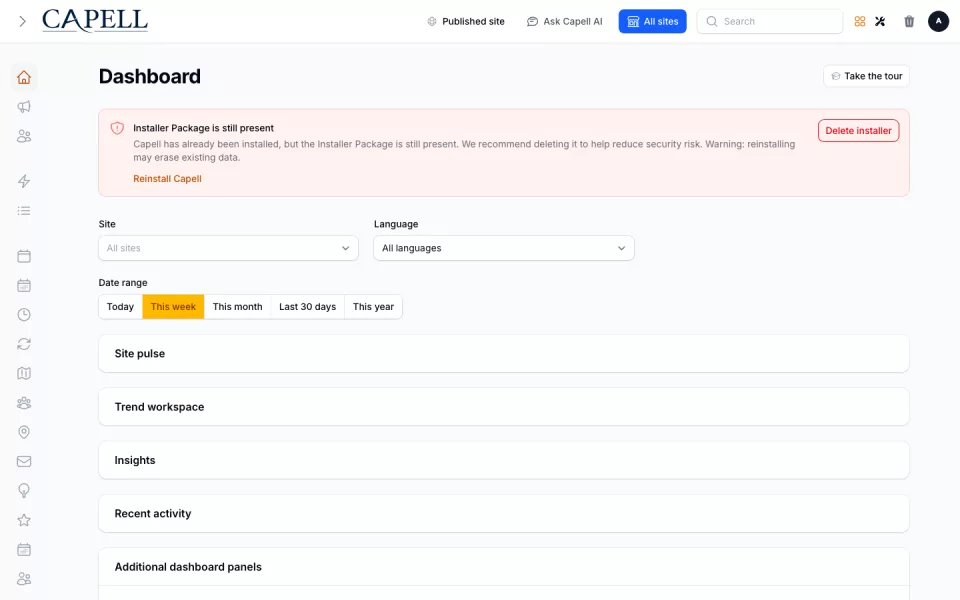Choose the Last 30 days range

pos(307,307)
